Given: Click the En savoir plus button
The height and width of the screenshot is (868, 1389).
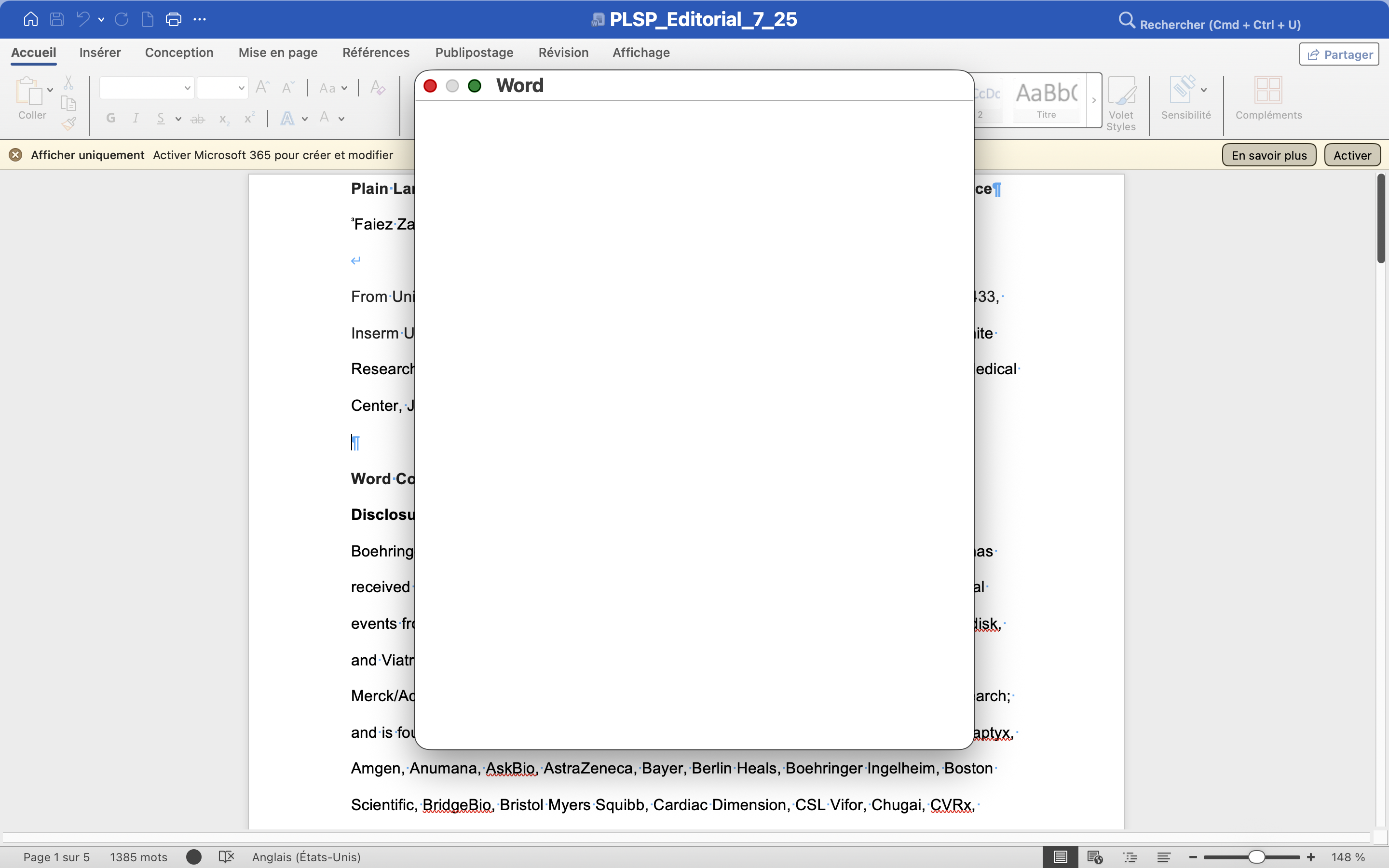Looking at the screenshot, I should tap(1269, 155).
